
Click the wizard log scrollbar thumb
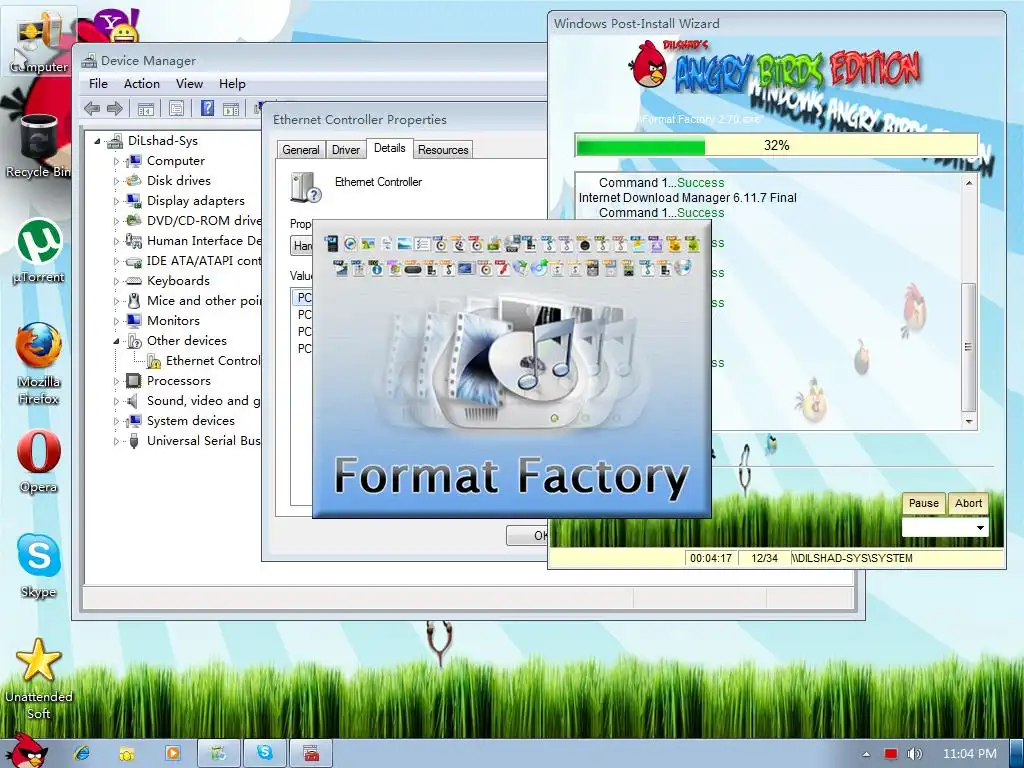click(x=968, y=347)
